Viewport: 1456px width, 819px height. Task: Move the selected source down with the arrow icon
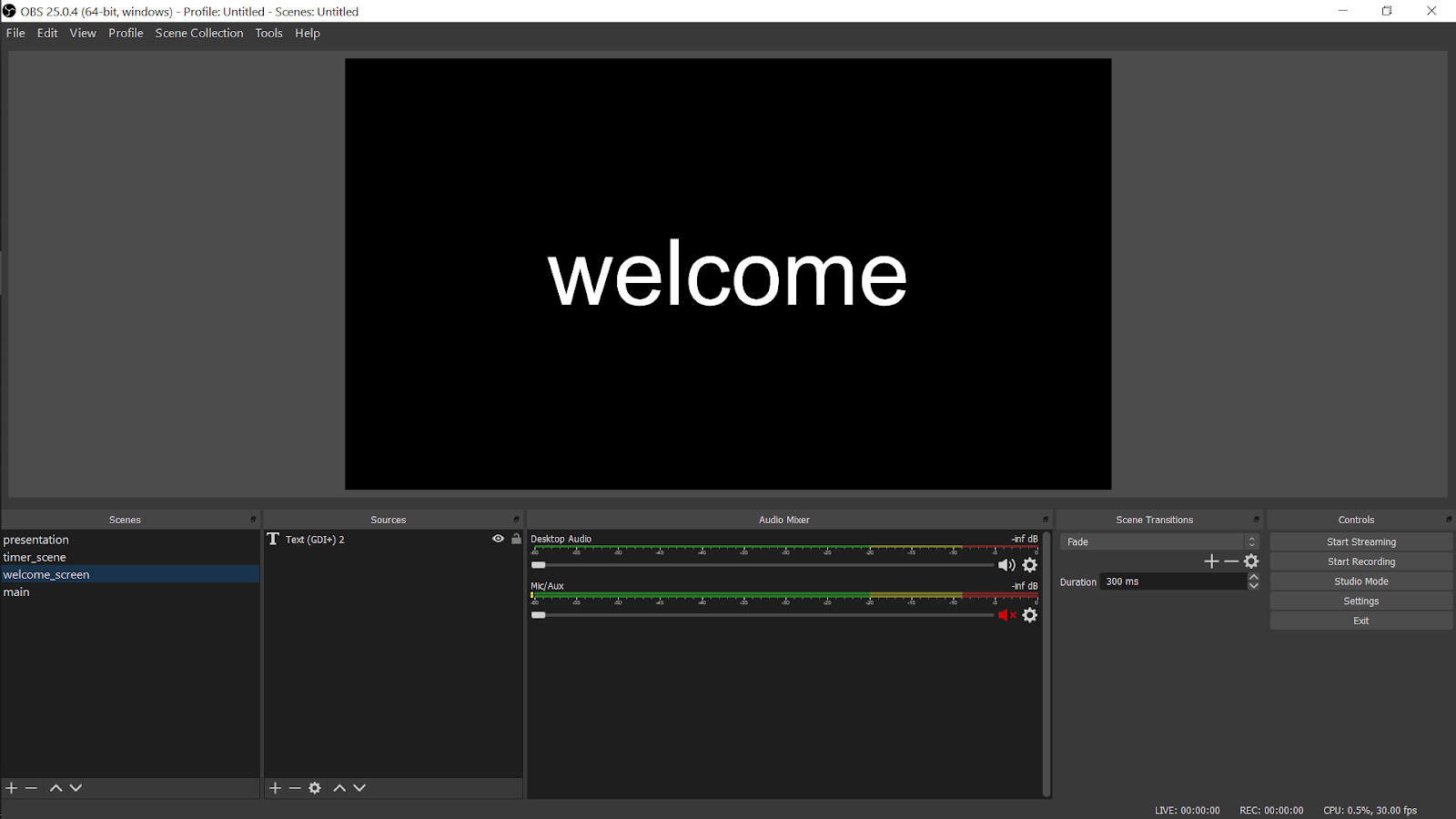pos(359,788)
